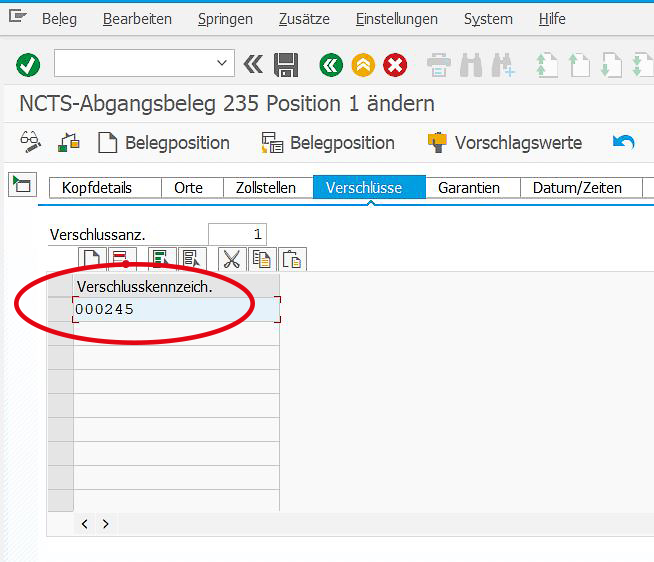Click the green Back arrow icon
Viewport: 654px width, 562px height.
[331, 66]
